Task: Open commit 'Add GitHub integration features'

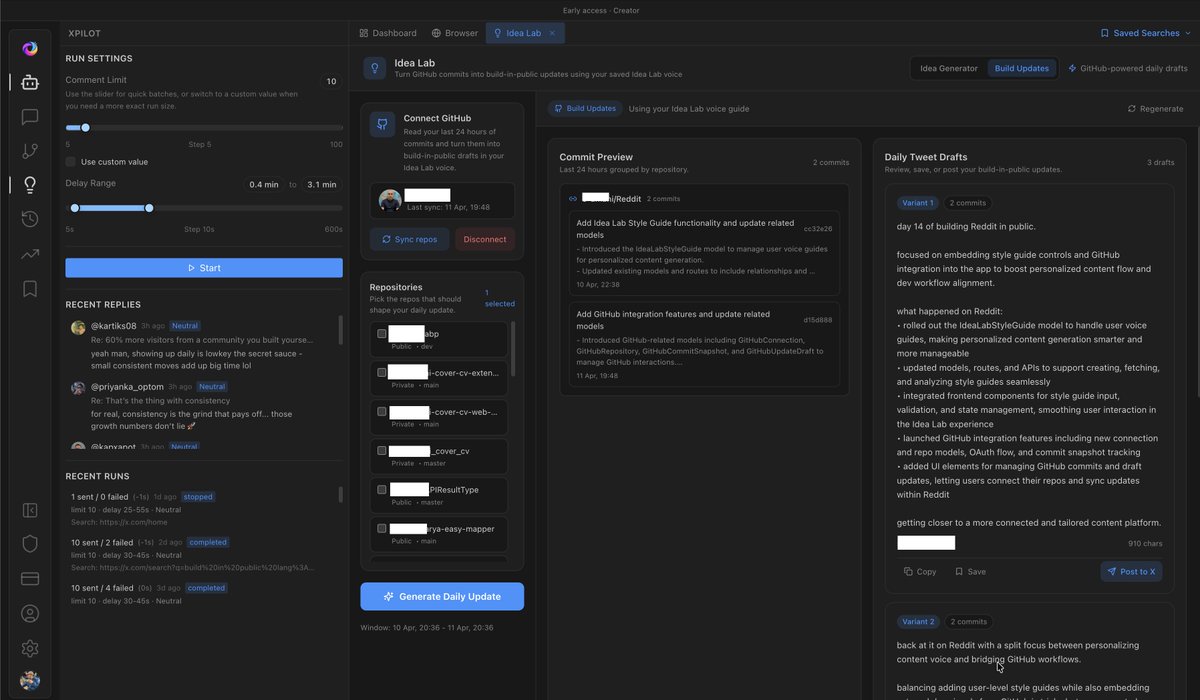Action: [x=705, y=345]
